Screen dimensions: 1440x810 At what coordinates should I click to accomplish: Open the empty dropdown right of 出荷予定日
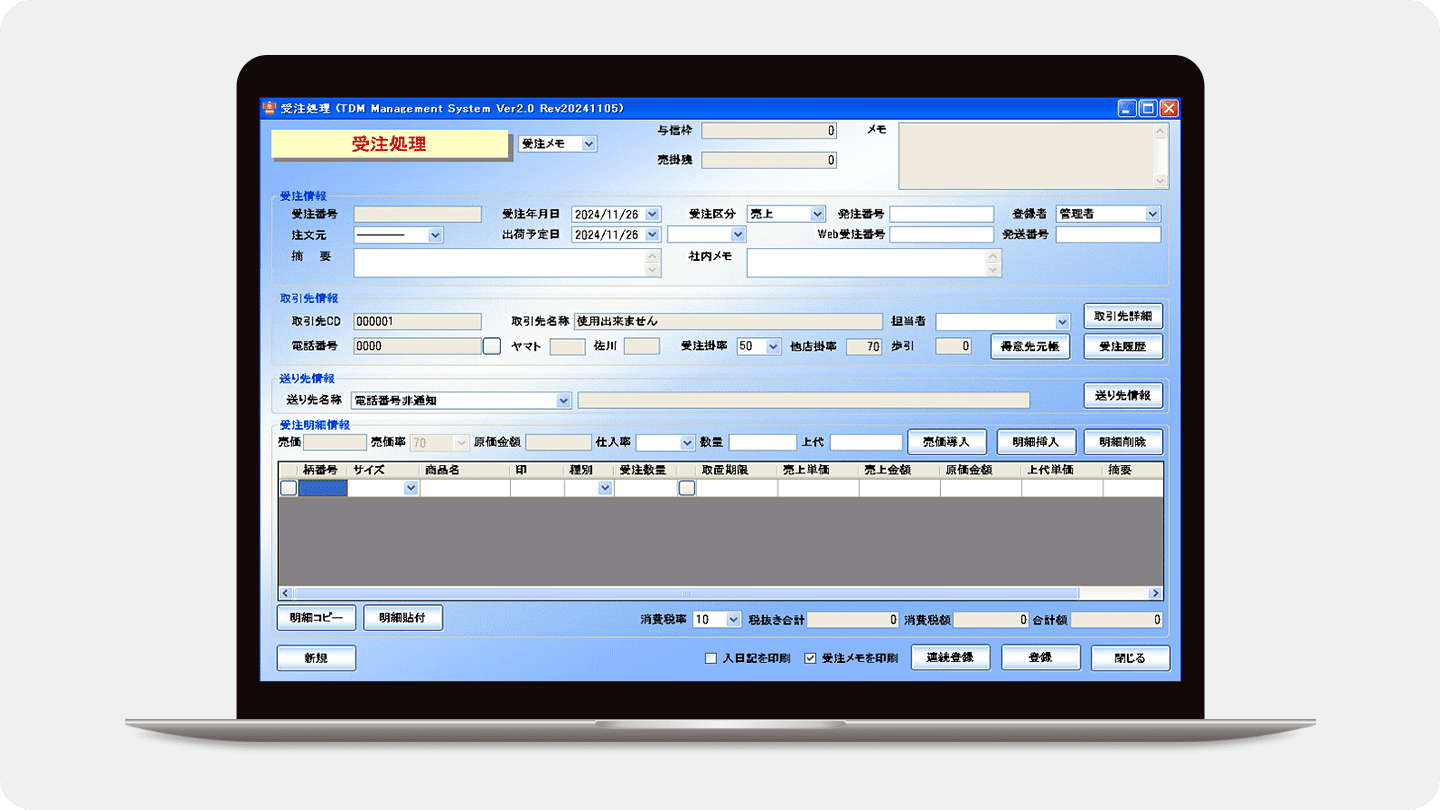point(738,234)
